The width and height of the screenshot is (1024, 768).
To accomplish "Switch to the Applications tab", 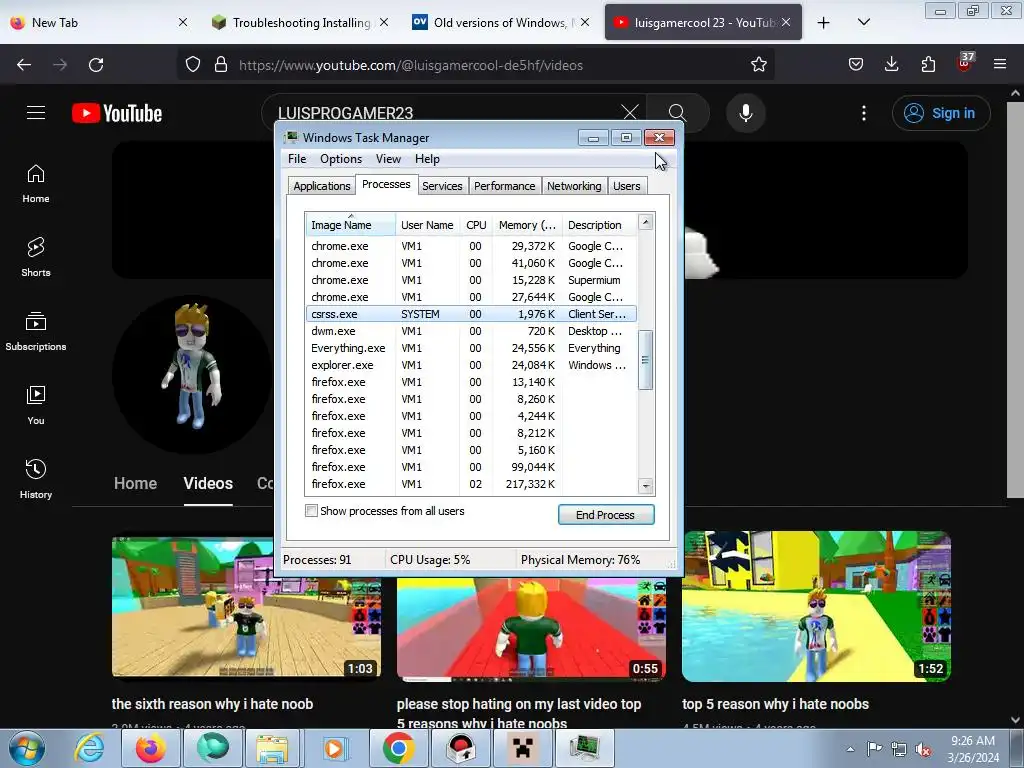I will (x=322, y=186).
